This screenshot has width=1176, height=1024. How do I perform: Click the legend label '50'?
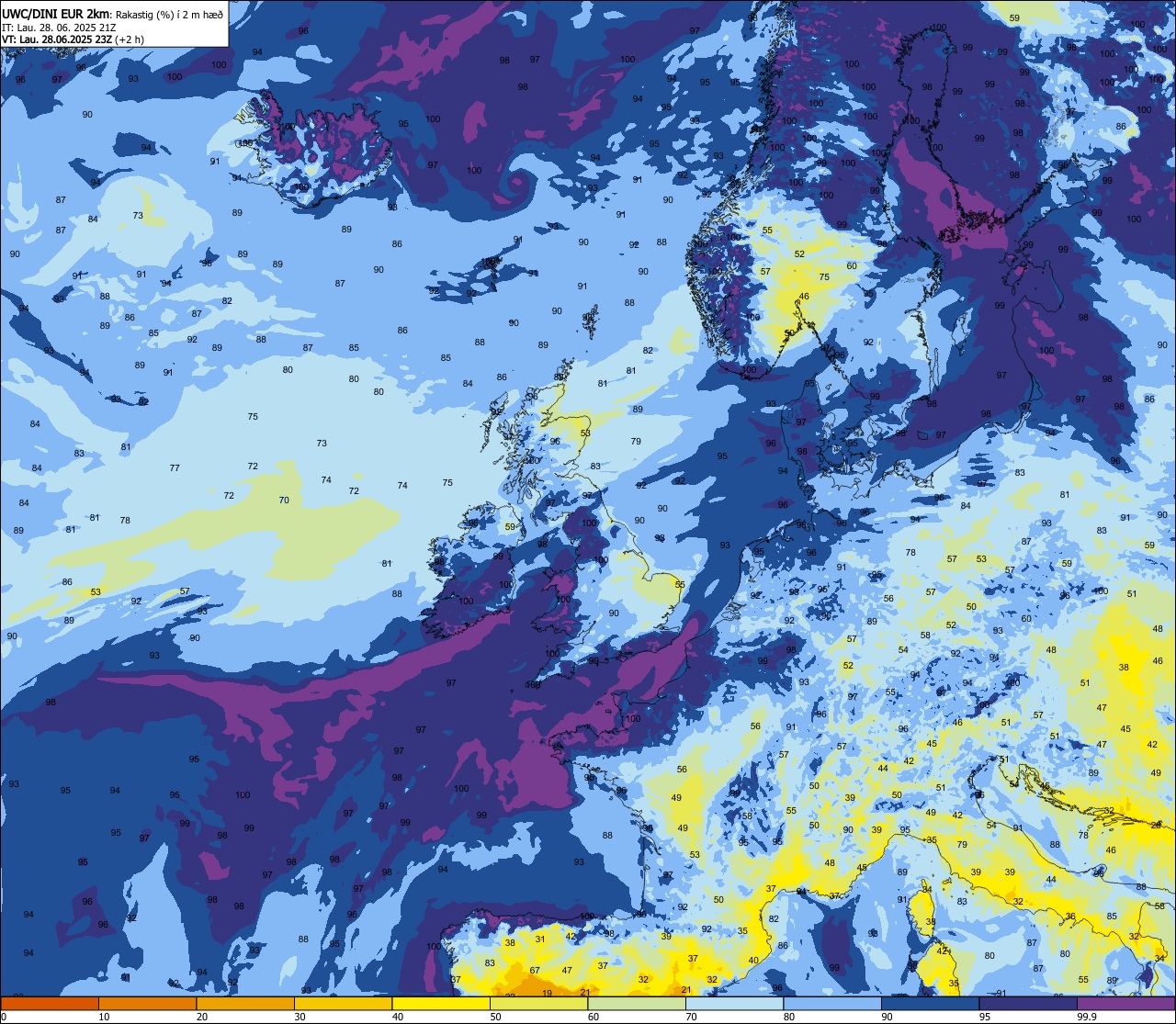coord(495,1017)
